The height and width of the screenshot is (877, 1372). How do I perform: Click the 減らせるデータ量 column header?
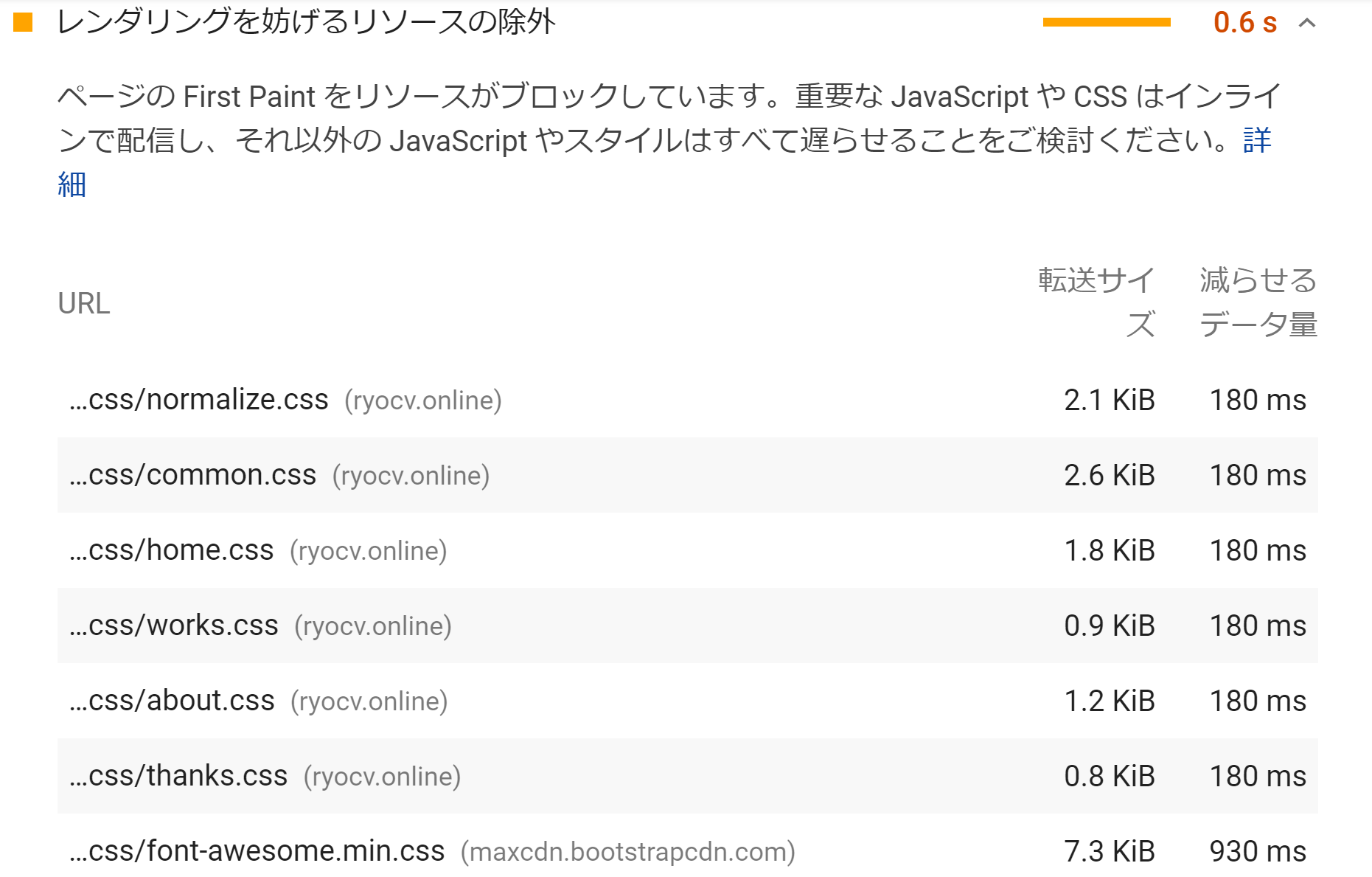1258,302
